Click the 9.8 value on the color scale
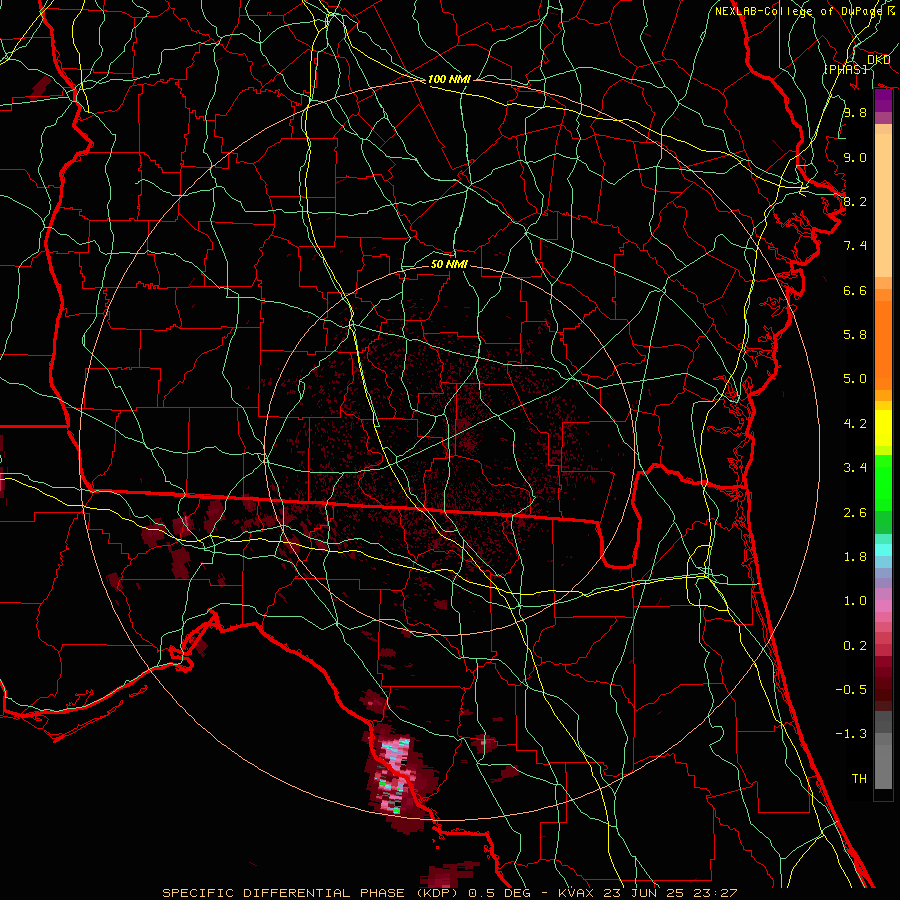The height and width of the screenshot is (900, 900). 855,112
